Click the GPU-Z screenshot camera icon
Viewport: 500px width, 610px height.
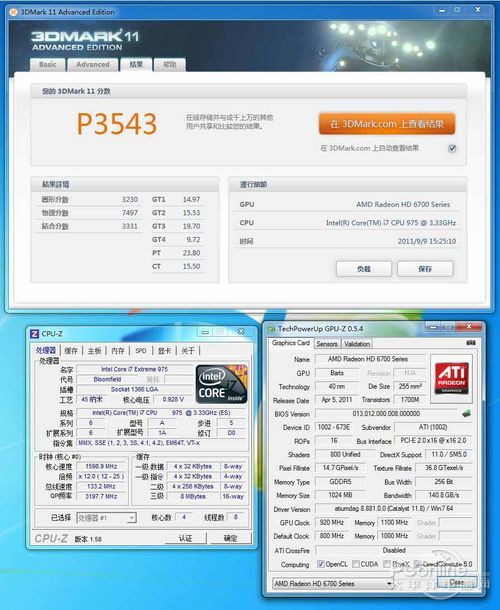click(x=470, y=343)
